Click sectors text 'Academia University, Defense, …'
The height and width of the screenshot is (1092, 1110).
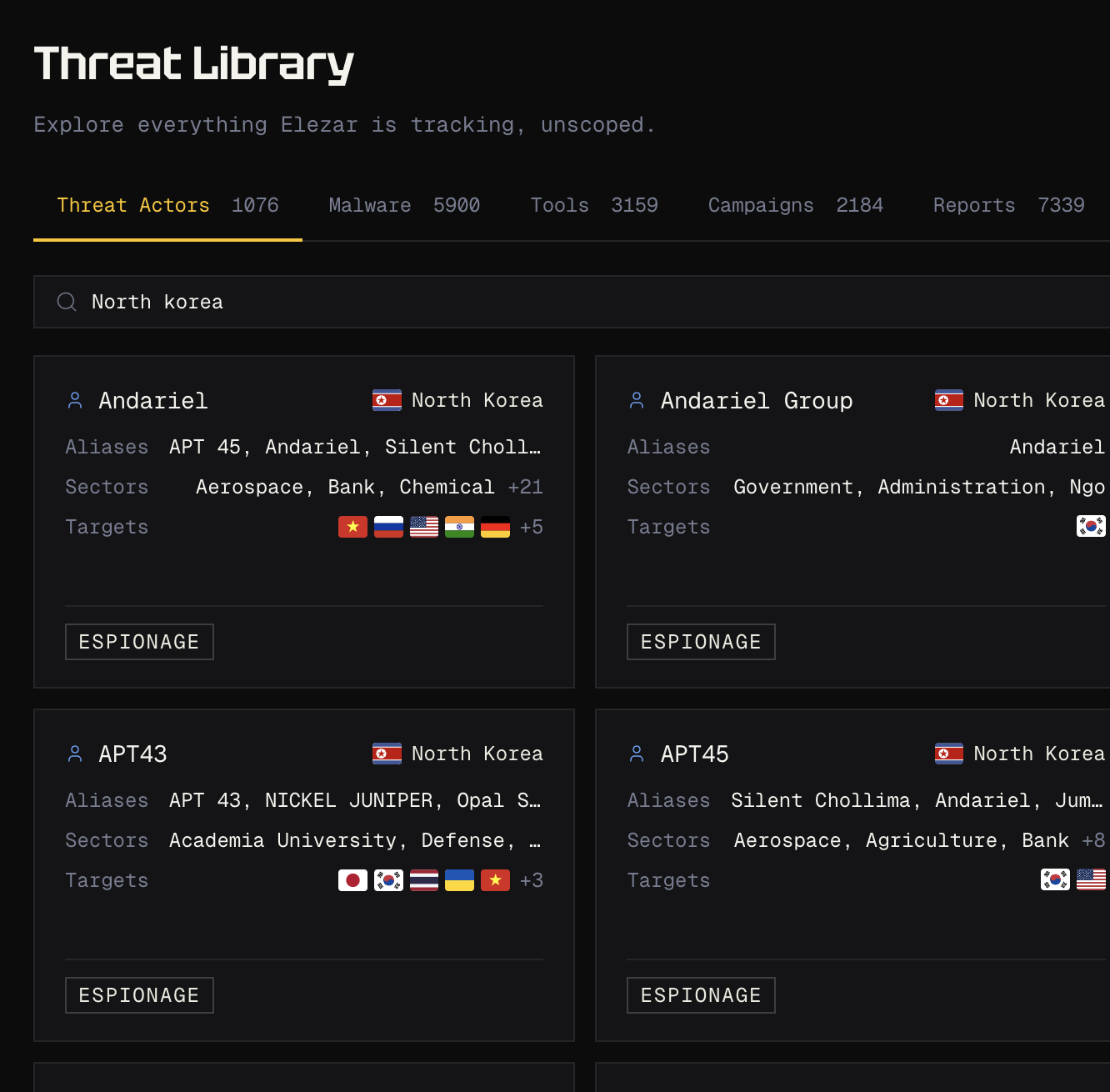click(x=355, y=840)
